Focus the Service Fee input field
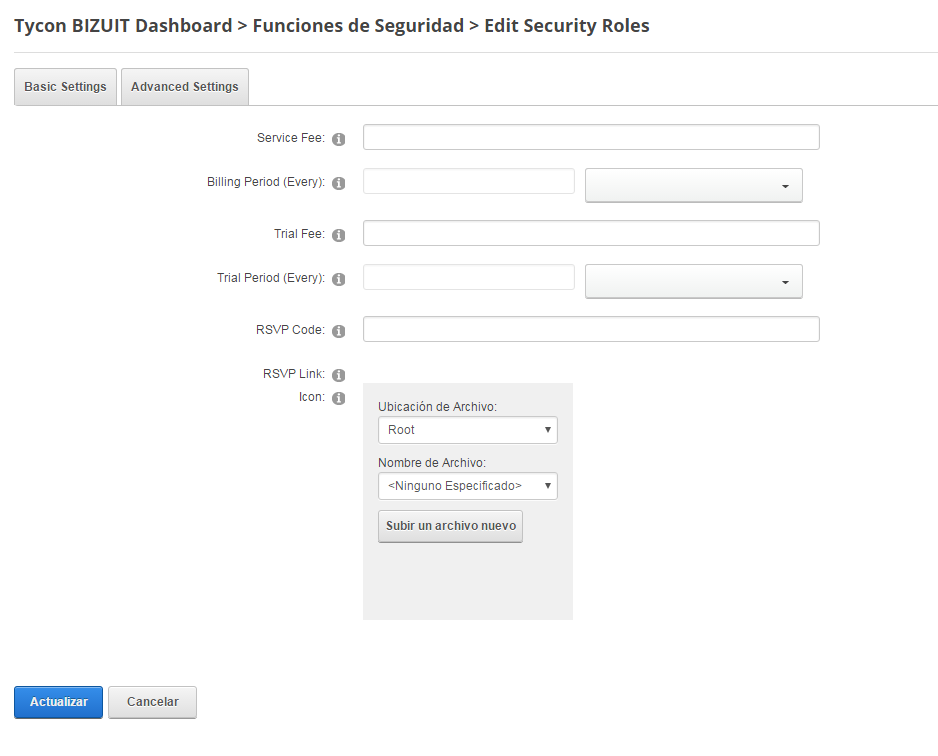Viewport: 938px width, 756px height. [591, 137]
